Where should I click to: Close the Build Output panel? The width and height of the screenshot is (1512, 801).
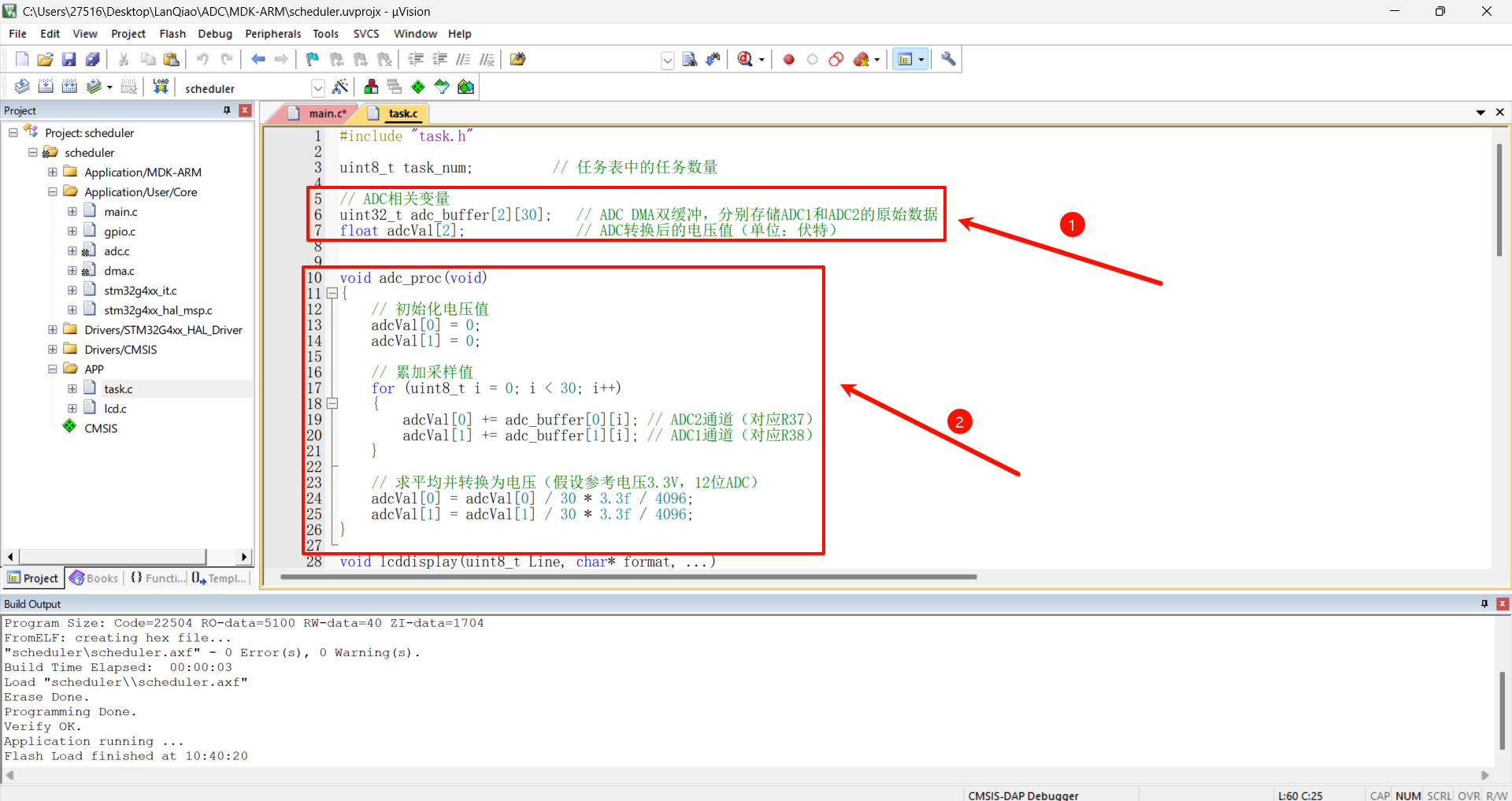[x=1503, y=604]
